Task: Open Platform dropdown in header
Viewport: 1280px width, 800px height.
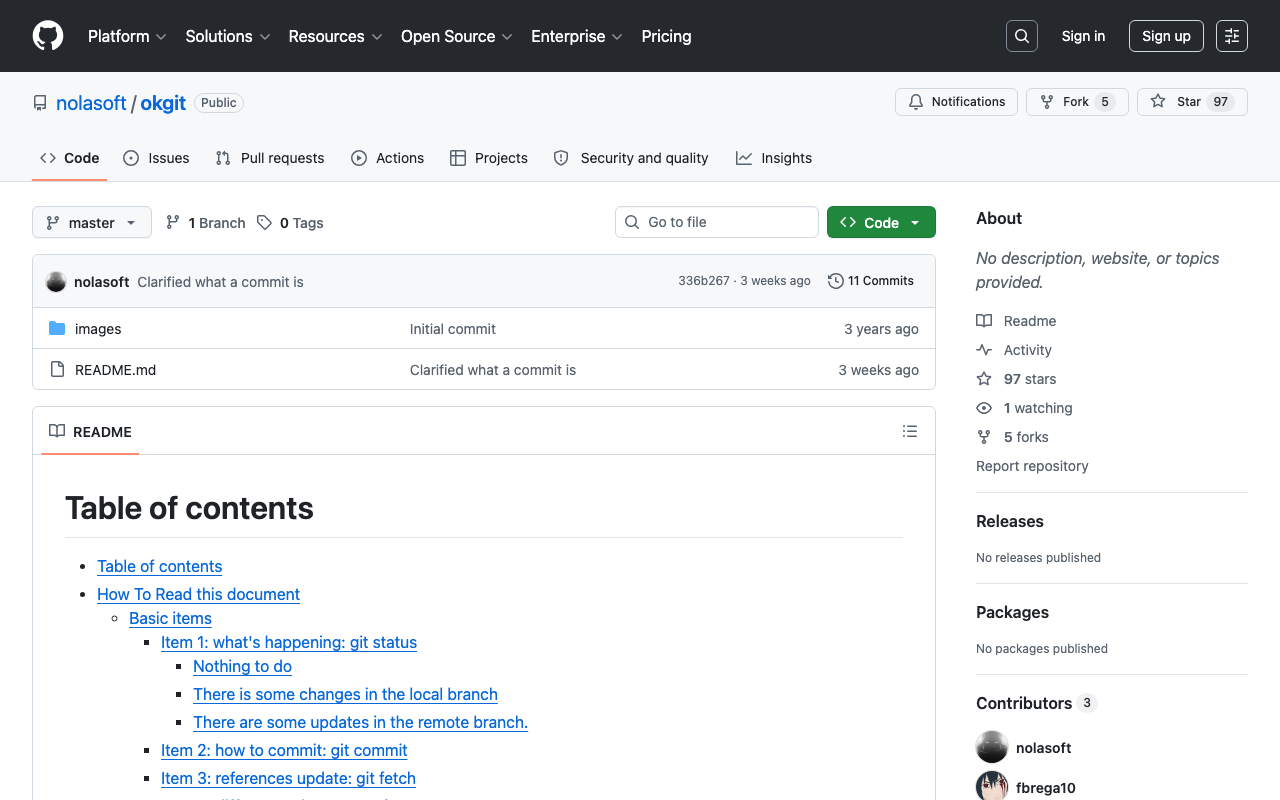Action: pos(127,36)
